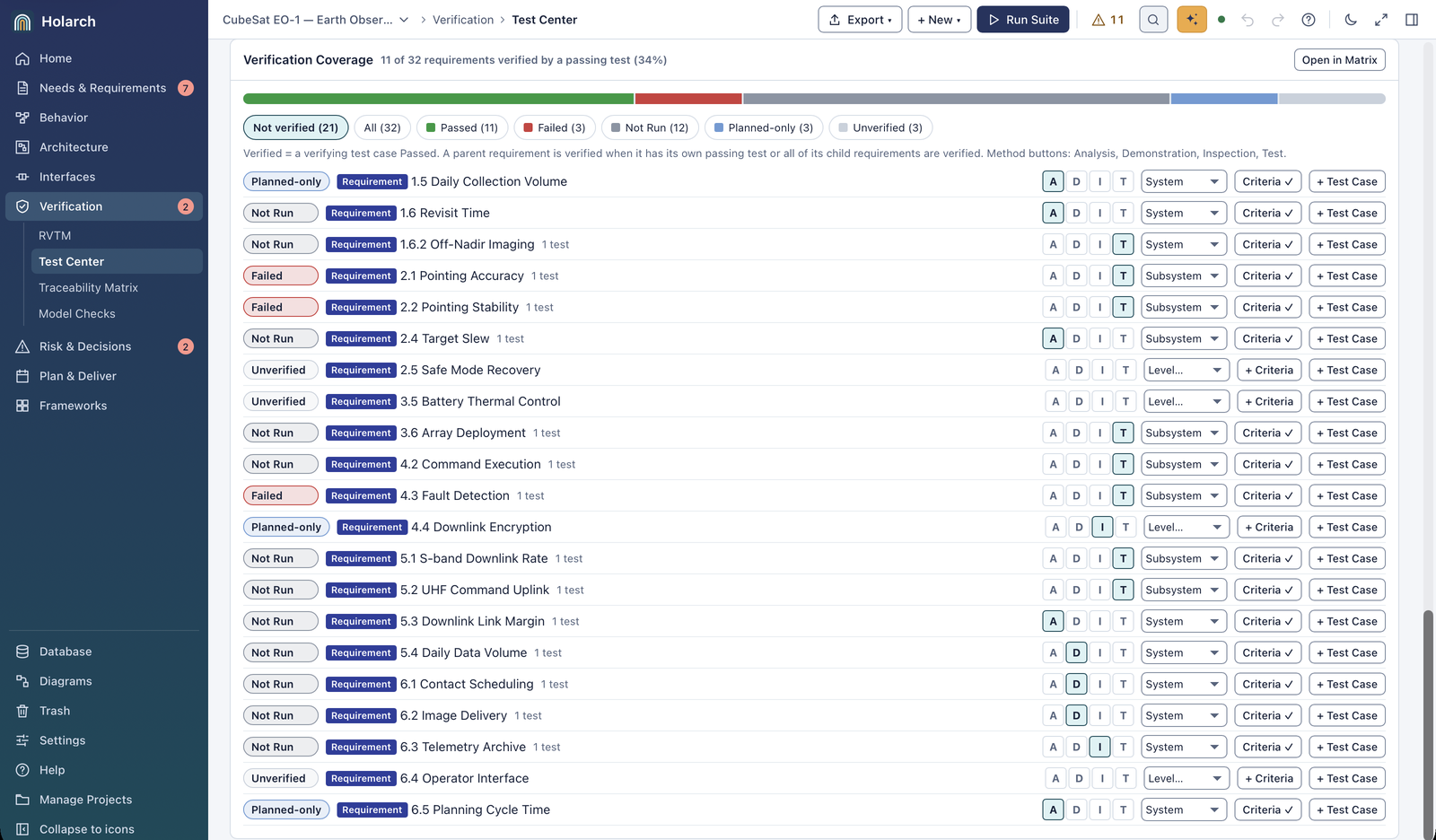Open Home in the sidebar
The image size is (1436, 840).
104,58
